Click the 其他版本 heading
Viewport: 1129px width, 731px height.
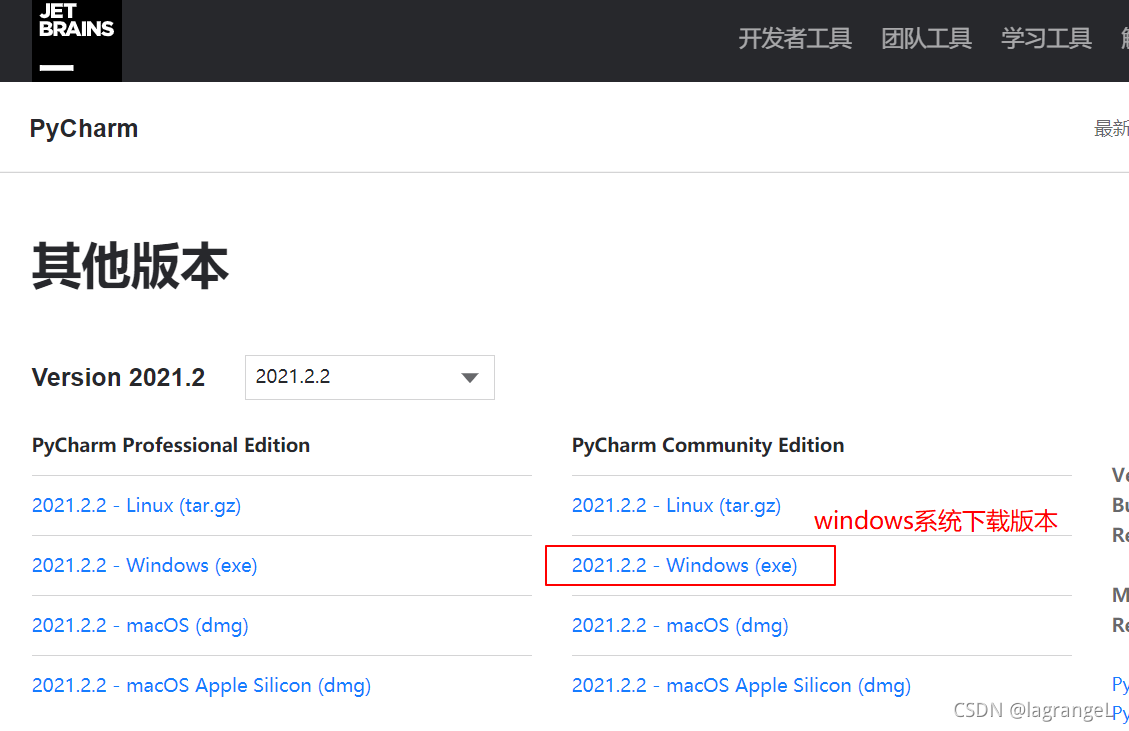tap(130, 266)
